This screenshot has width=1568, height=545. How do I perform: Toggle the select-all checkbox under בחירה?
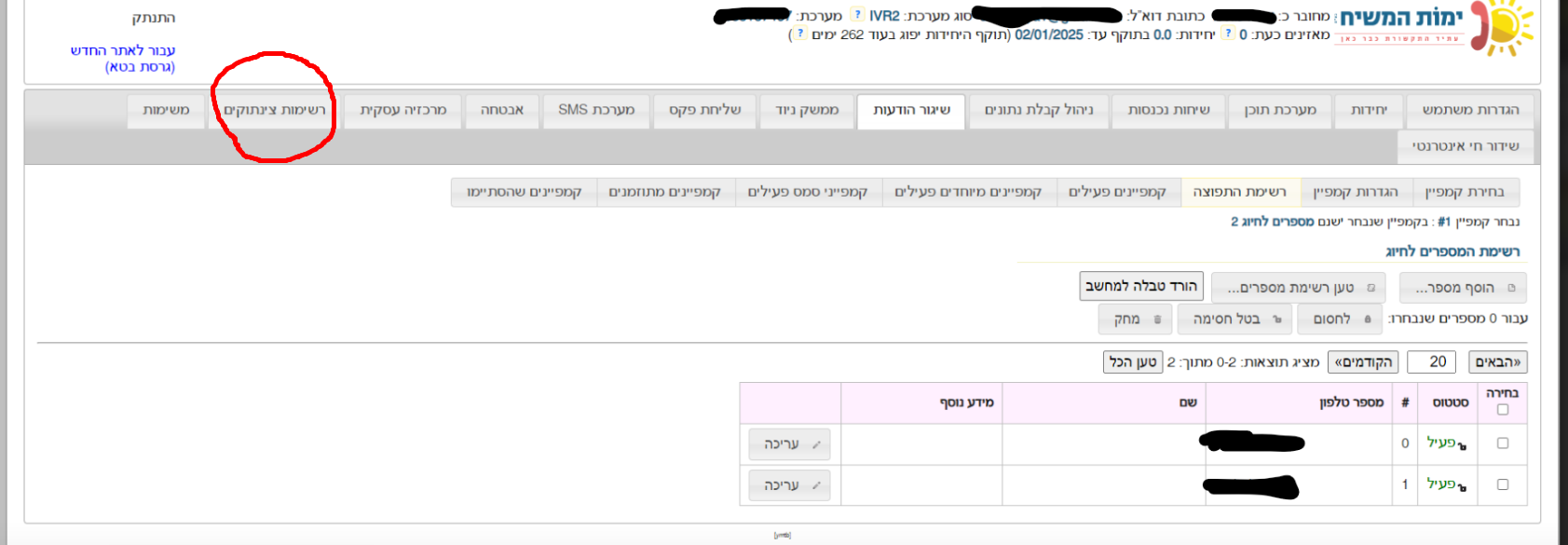point(1502,409)
